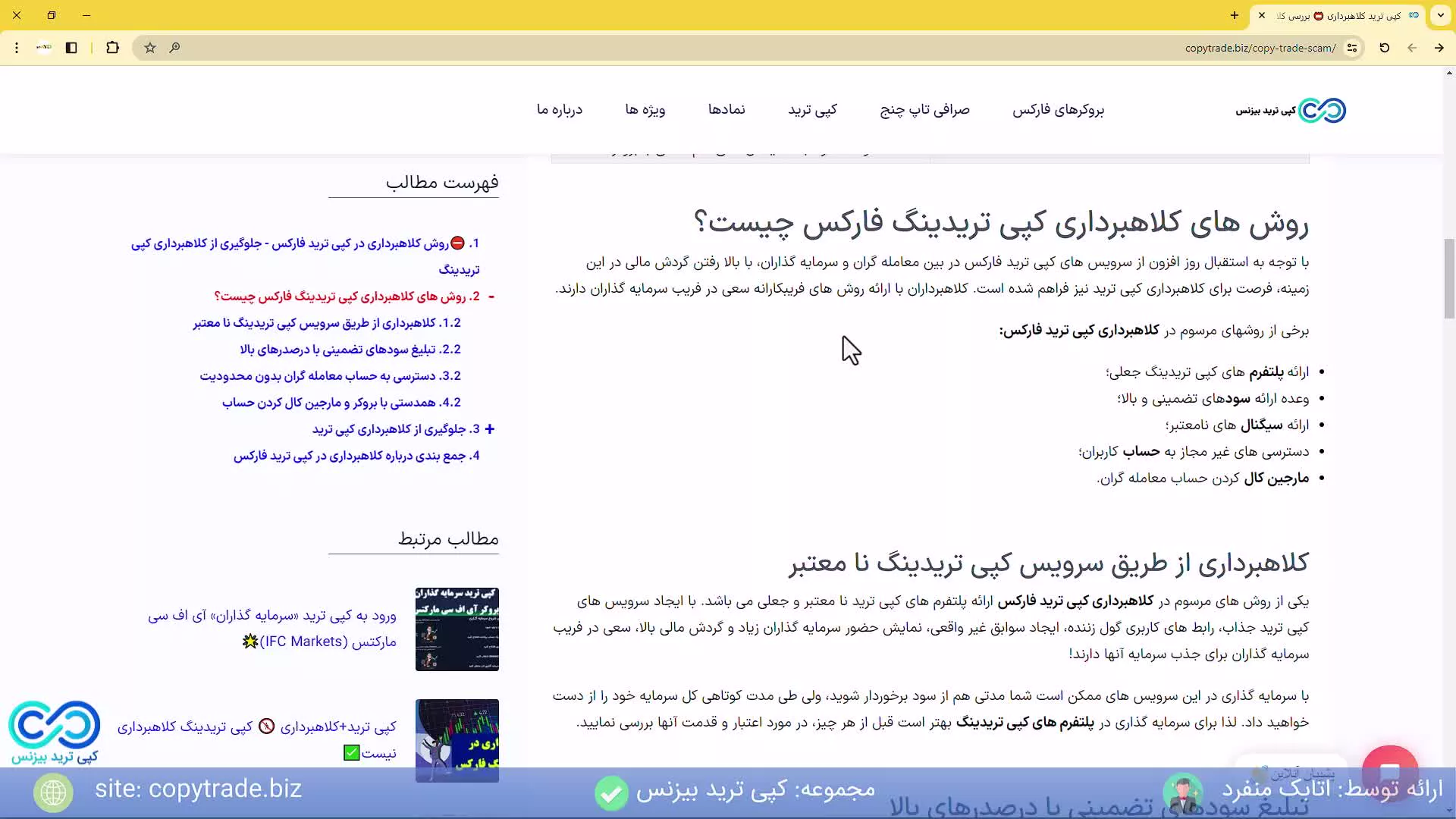Jump to section 2 روش های کلاهبرداری
Viewport: 1456px width, 819px height.
pos(347,297)
